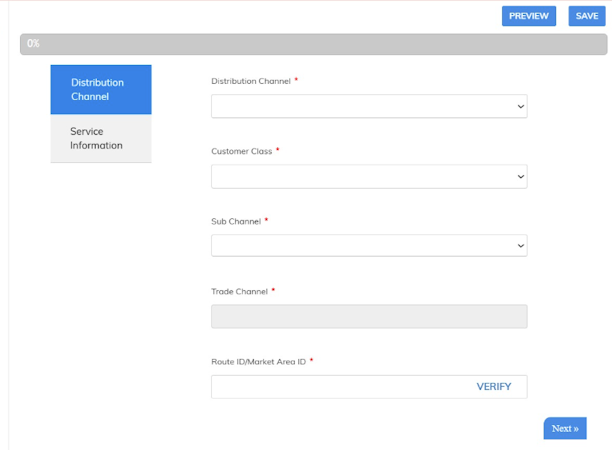Click the "Trade Channel" field label

239,291
